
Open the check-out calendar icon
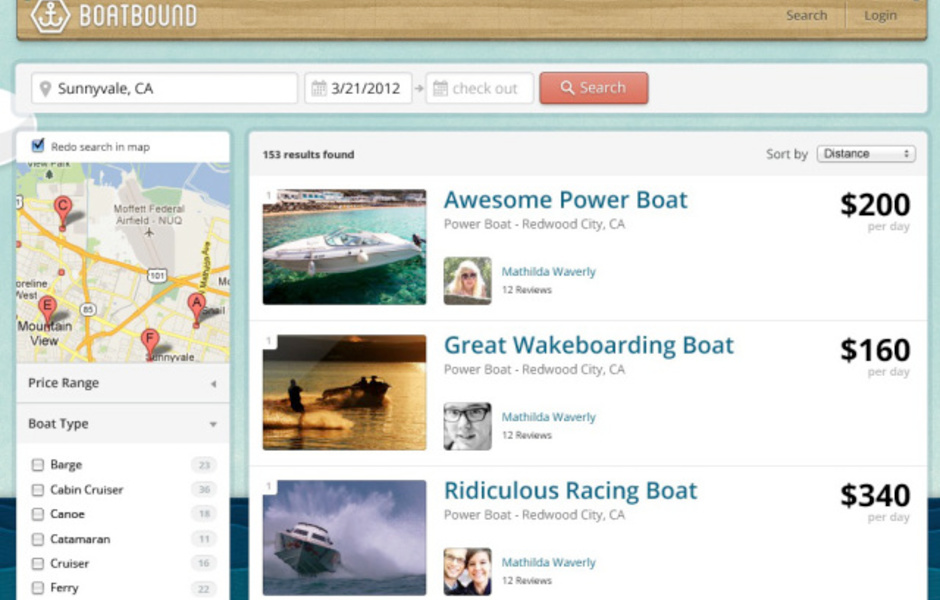click(x=440, y=89)
